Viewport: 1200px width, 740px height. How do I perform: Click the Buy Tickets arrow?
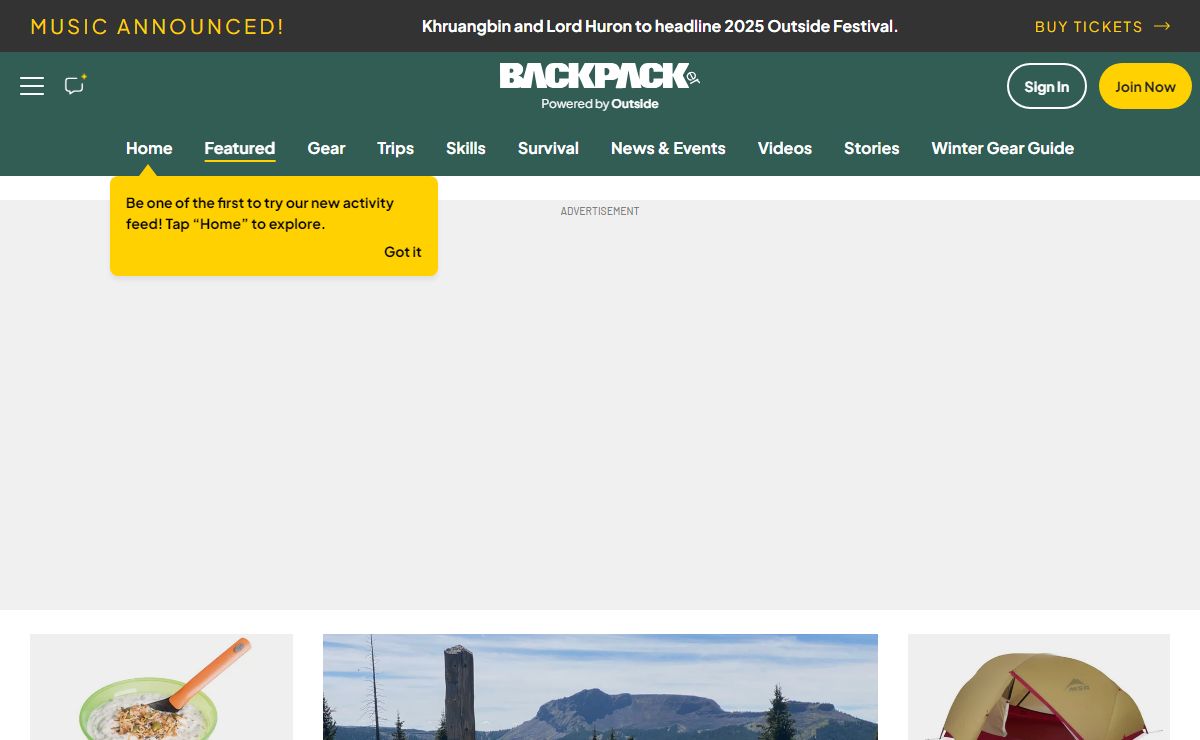click(1161, 26)
